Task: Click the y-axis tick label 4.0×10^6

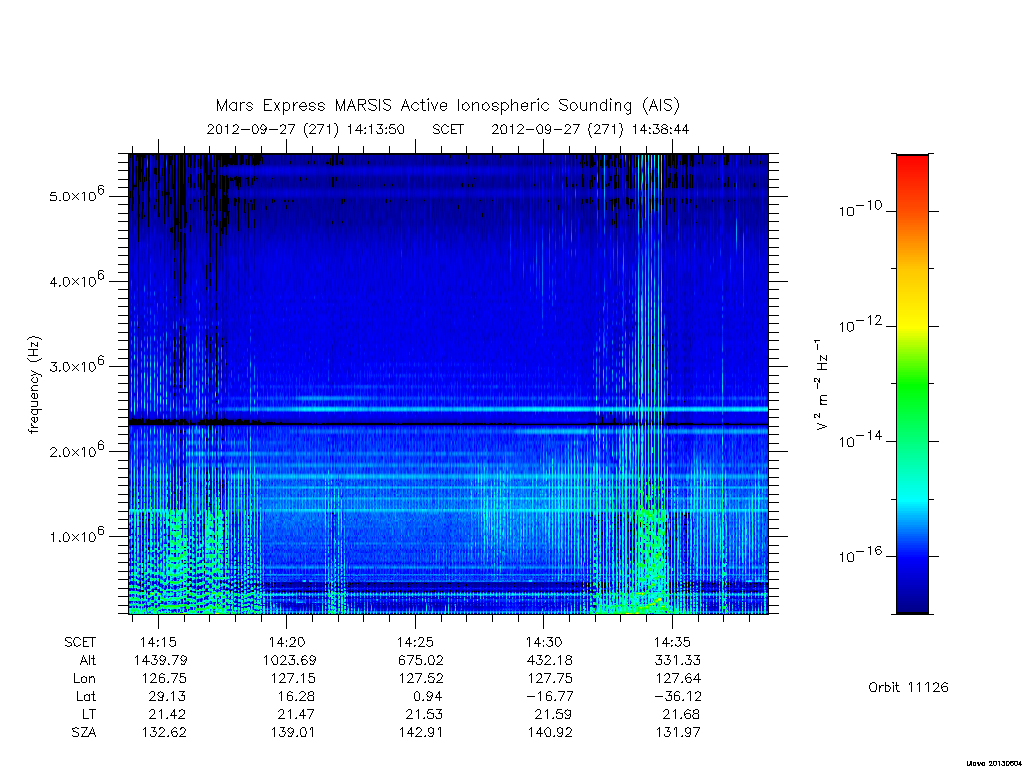Action: (76, 280)
